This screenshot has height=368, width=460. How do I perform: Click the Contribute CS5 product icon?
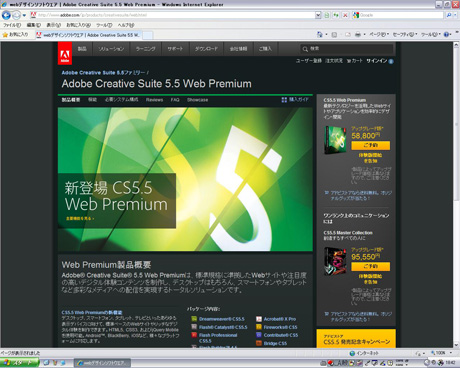coord(259,335)
